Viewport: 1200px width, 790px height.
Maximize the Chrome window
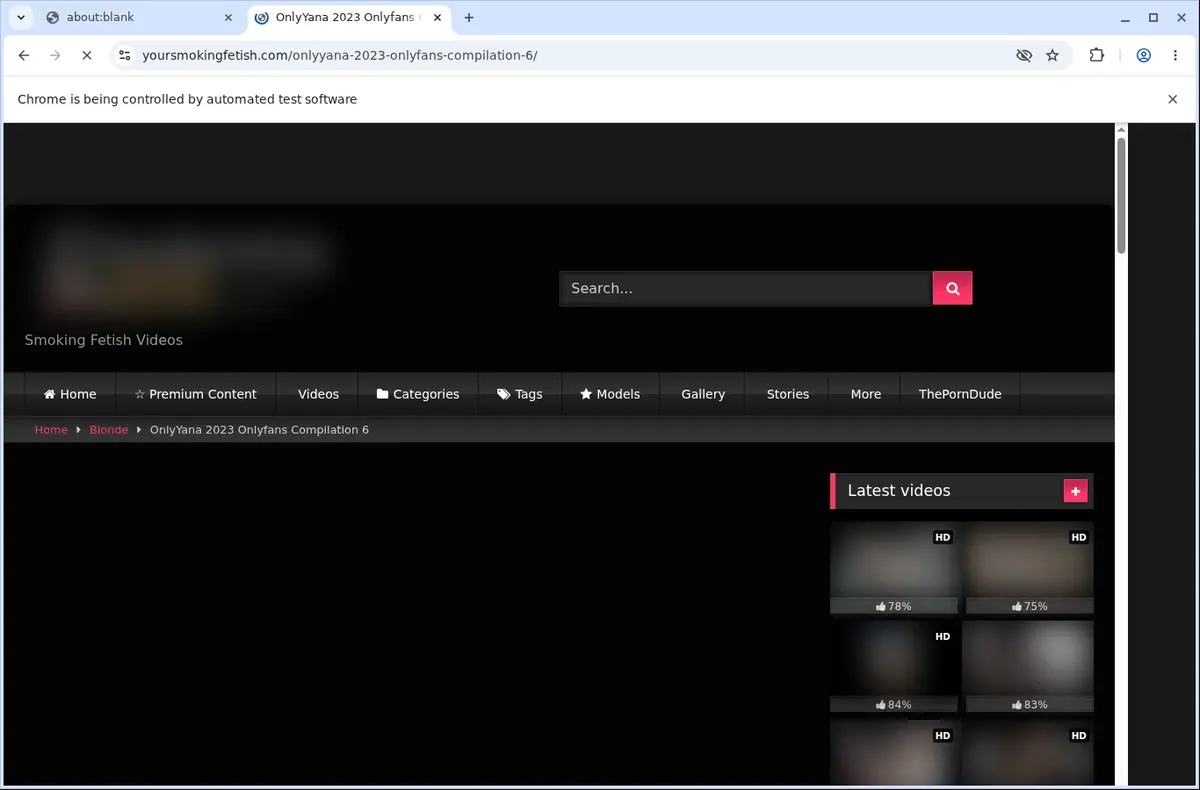[x=1153, y=17]
